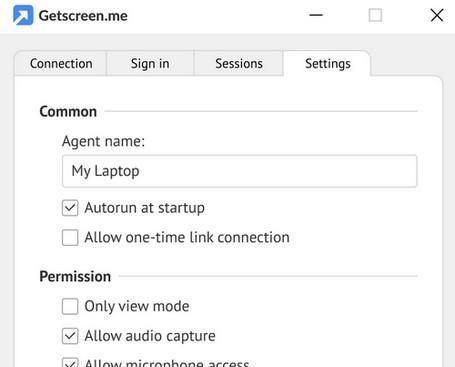Image resolution: width=455 pixels, height=367 pixels.
Task: Click the Permission section heading
Action: coord(75,277)
